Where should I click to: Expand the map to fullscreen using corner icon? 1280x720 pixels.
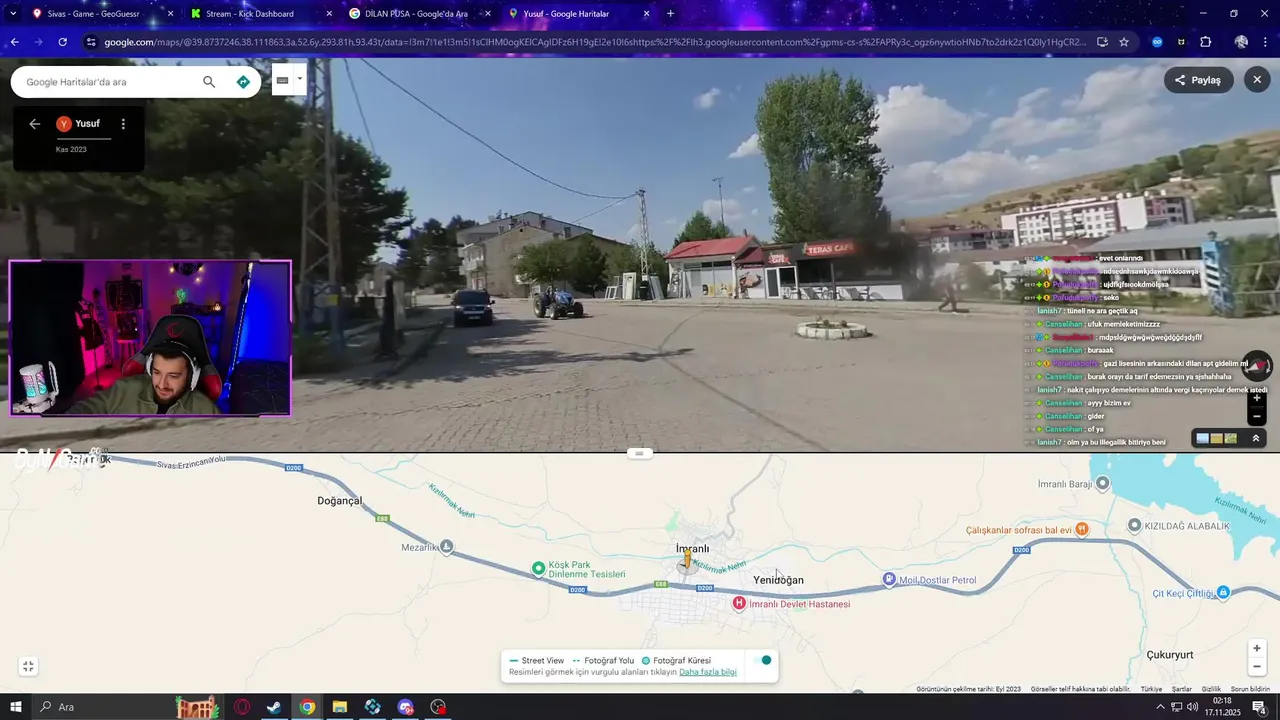(x=28, y=667)
